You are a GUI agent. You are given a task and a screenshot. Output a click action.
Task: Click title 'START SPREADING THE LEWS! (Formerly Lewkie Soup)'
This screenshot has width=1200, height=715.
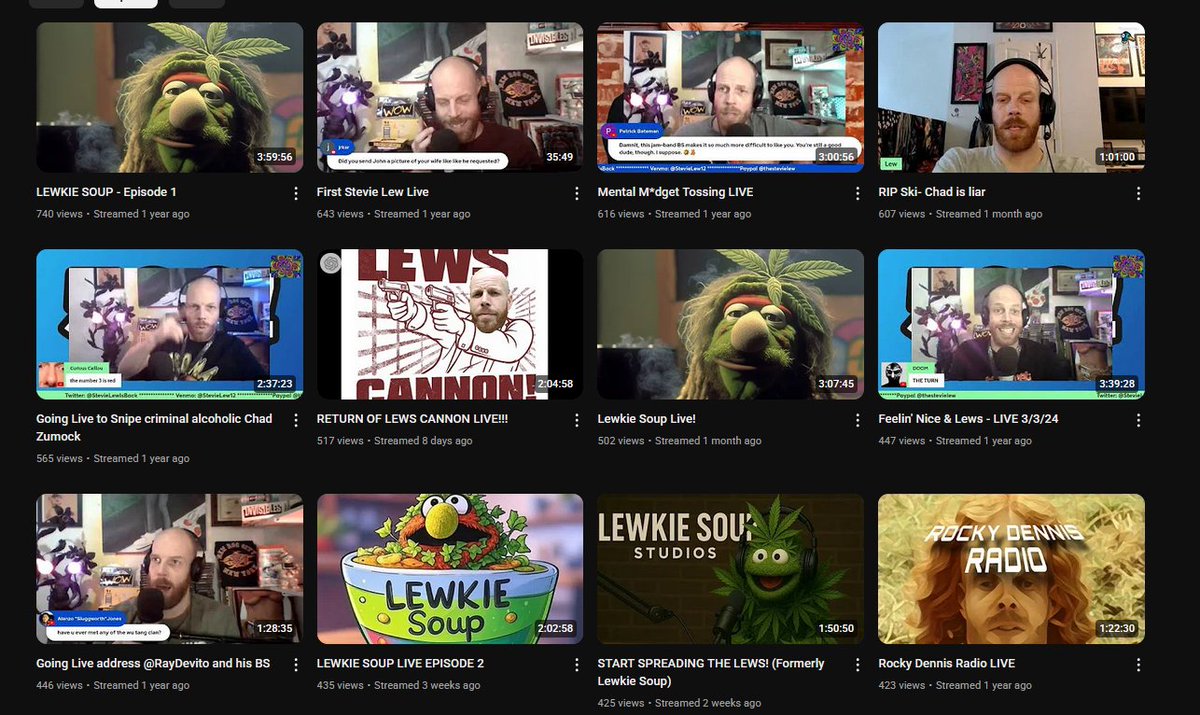(711, 672)
